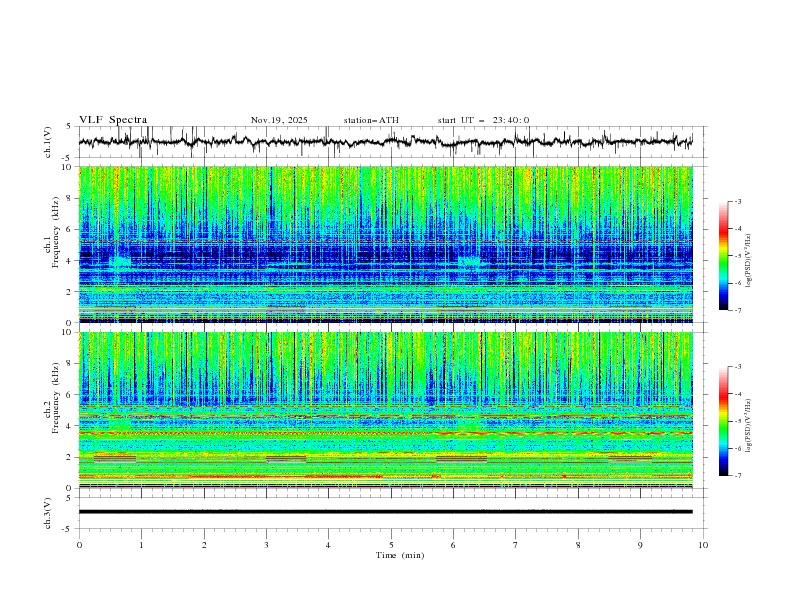This screenshot has width=792, height=612.
Task: Click the 'ch.3(V)' axis label
Action: point(48,513)
